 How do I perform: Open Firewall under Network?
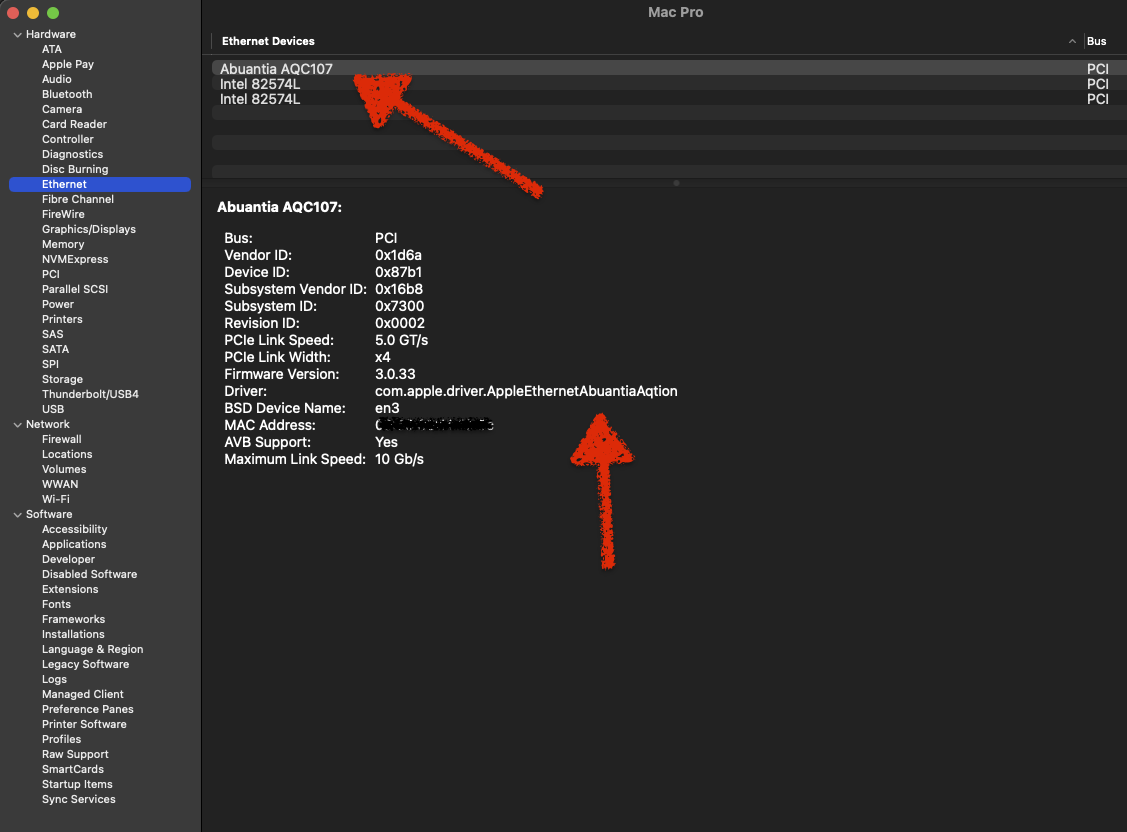pyautogui.click(x=61, y=440)
